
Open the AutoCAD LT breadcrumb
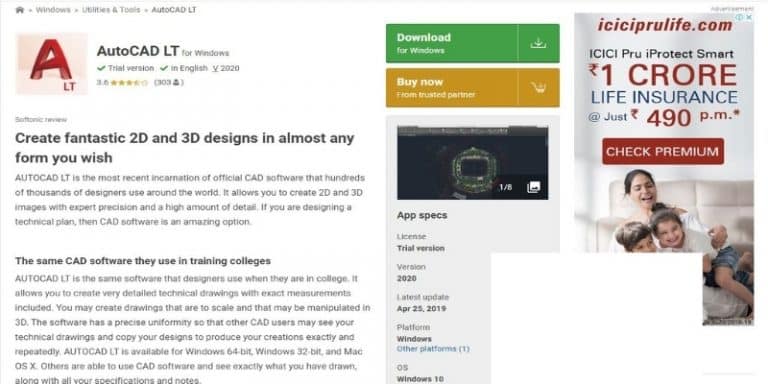[x=174, y=10]
